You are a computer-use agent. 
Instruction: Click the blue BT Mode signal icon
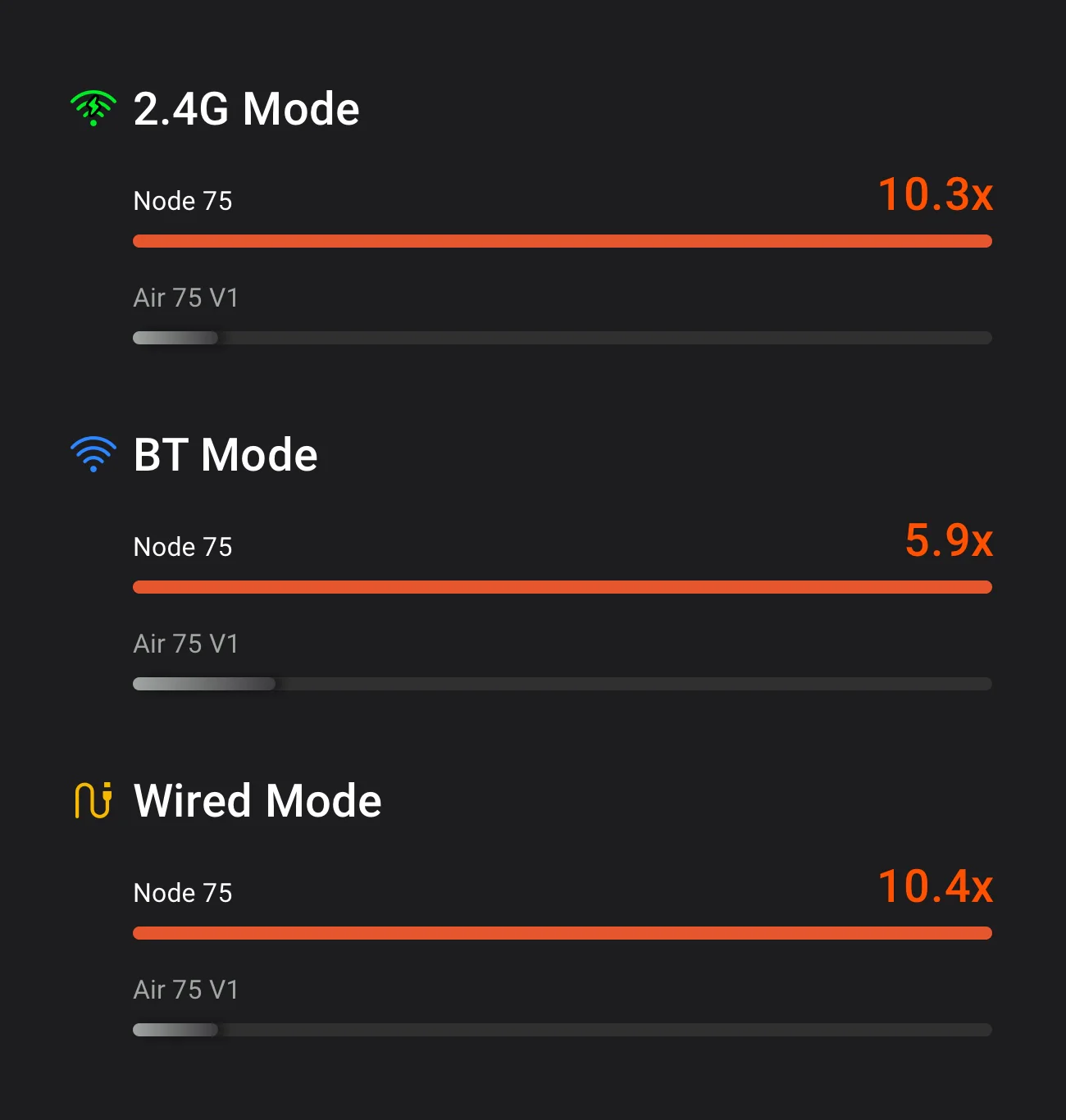93,454
